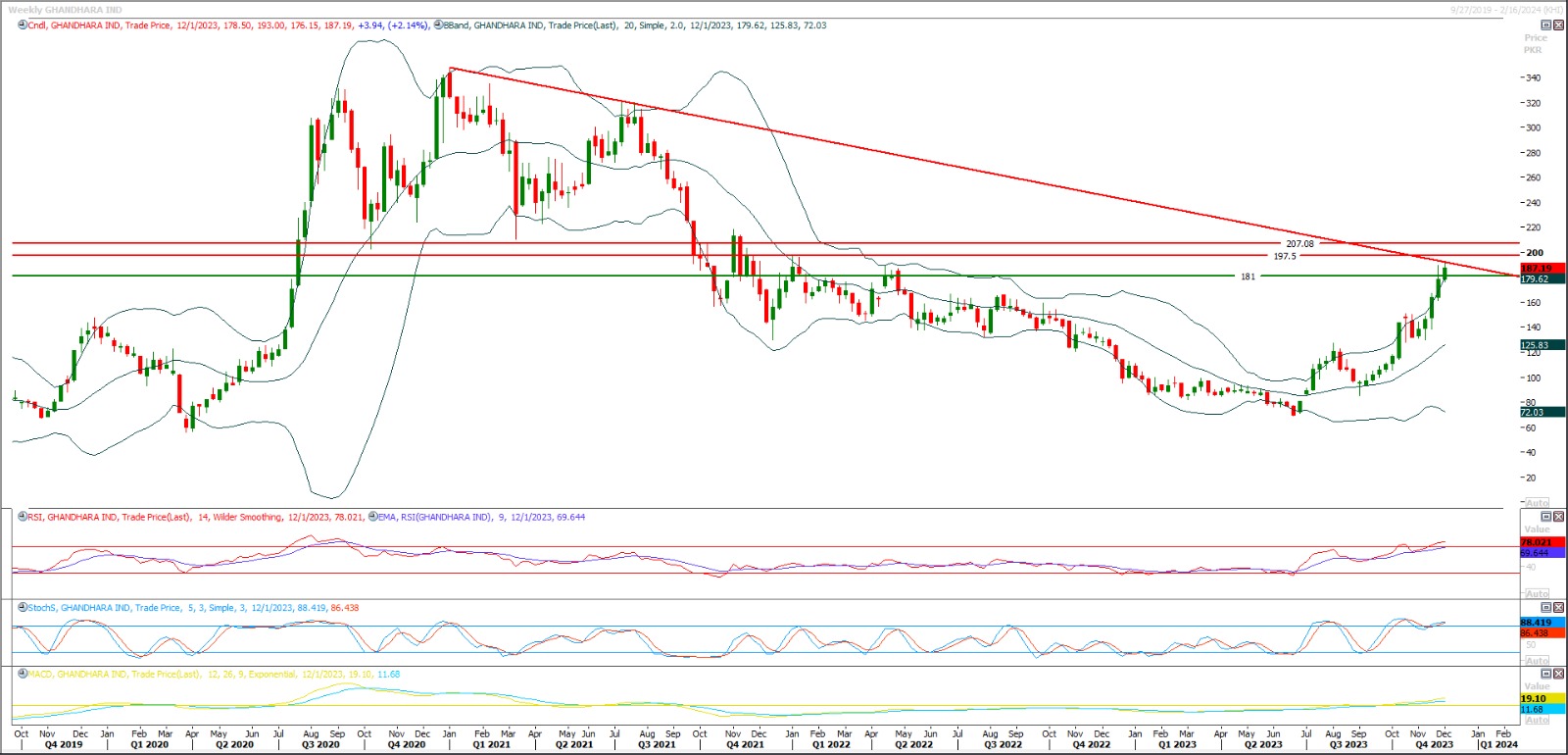The height and width of the screenshot is (755, 1568).
Task: Click the clock icon beside the RSI legend
Action: (x=23, y=517)
